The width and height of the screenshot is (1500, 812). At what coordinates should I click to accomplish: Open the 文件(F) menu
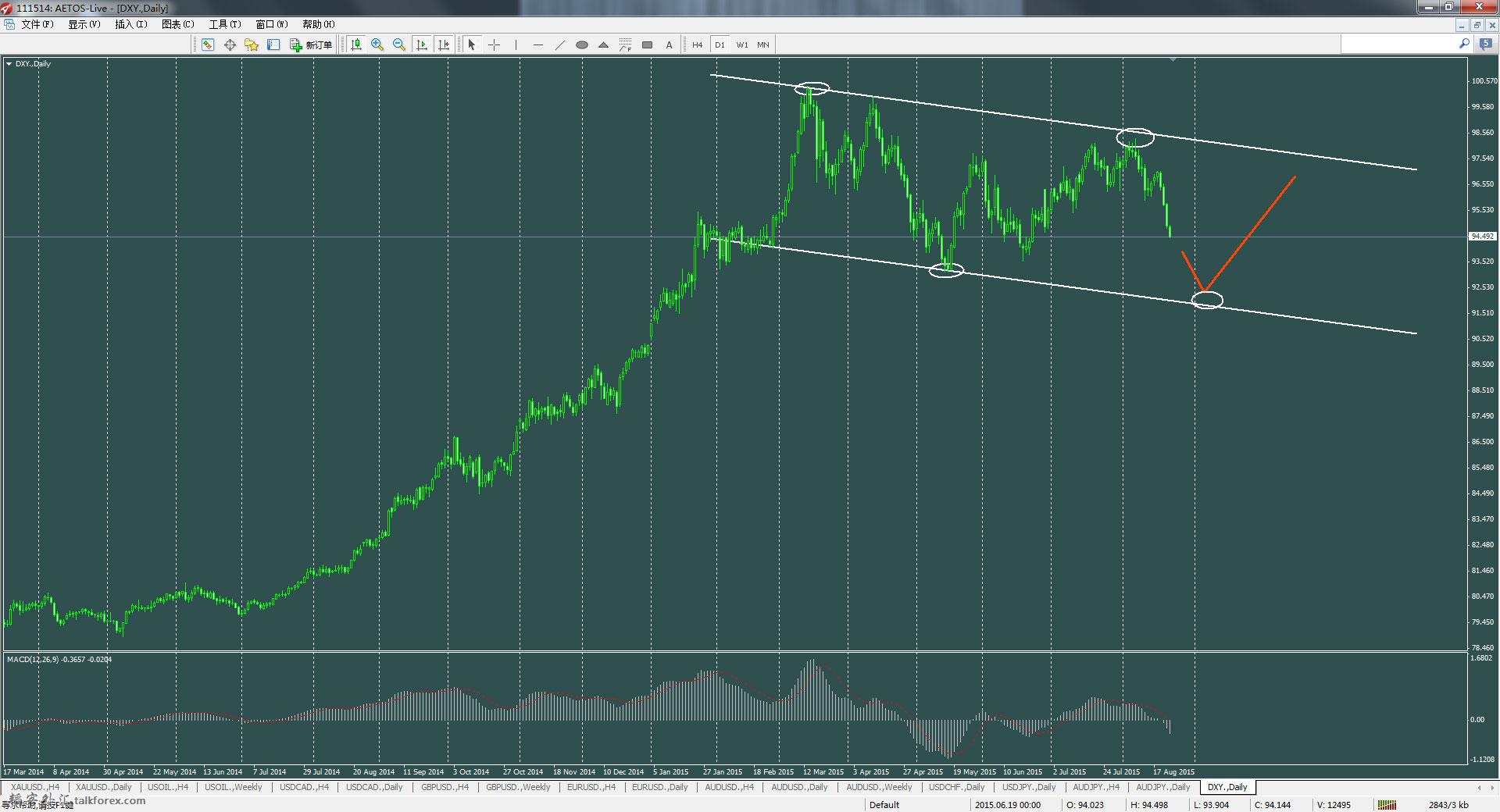click(x=37, y=24)
